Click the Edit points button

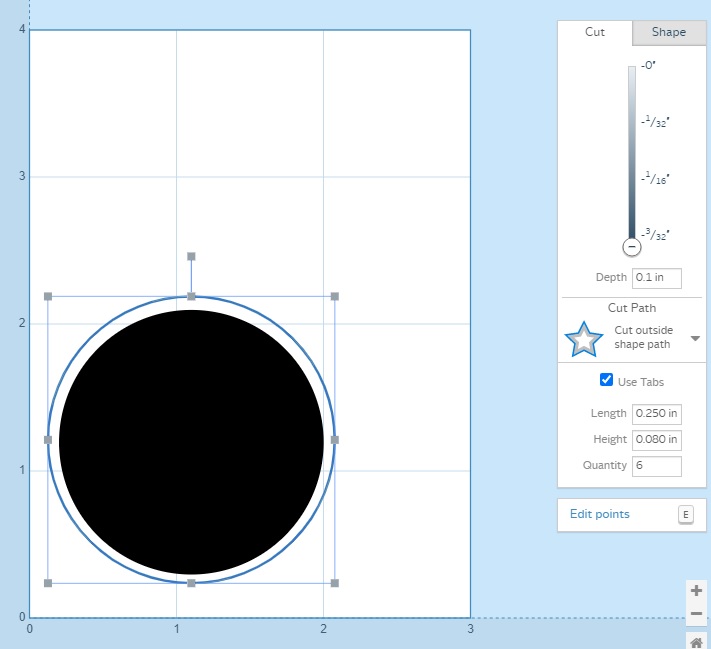[600, 514]
